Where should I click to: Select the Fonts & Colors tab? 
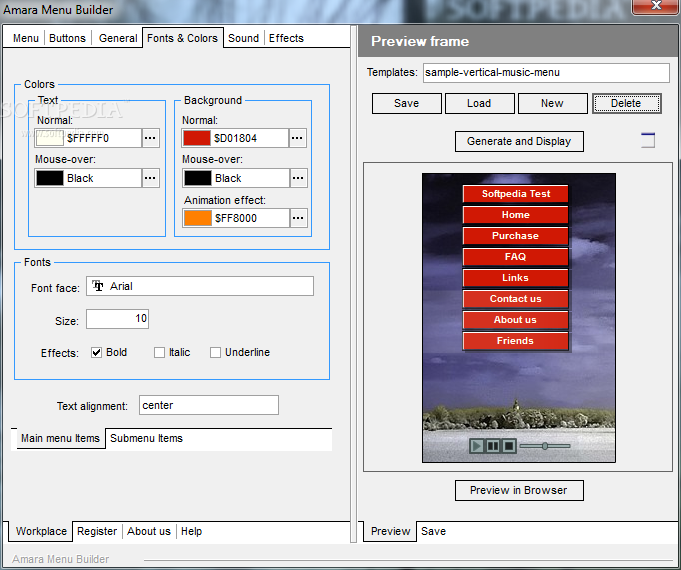[x=182, y=38]
